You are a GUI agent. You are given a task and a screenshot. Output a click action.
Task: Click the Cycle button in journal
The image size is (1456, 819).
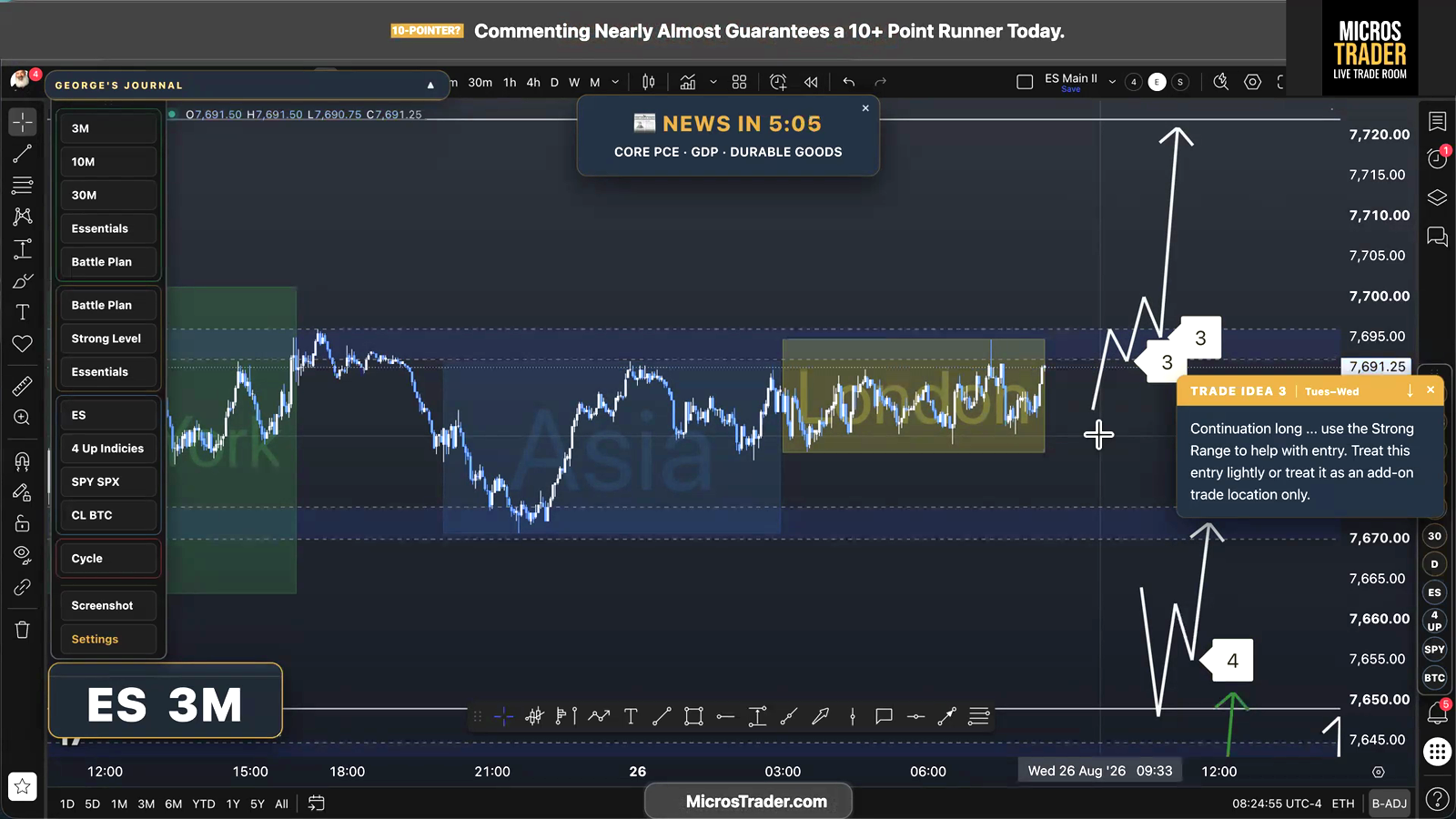(x=108, y=559)
